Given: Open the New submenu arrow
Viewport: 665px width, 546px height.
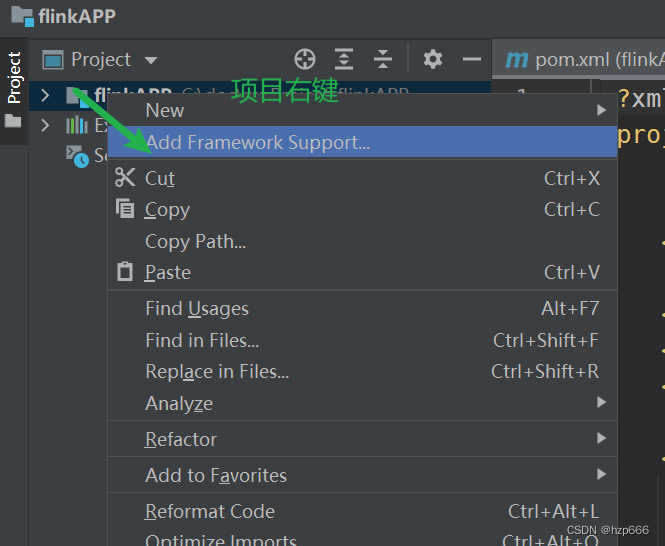Looking at the screenshot, I should (601, 110).
